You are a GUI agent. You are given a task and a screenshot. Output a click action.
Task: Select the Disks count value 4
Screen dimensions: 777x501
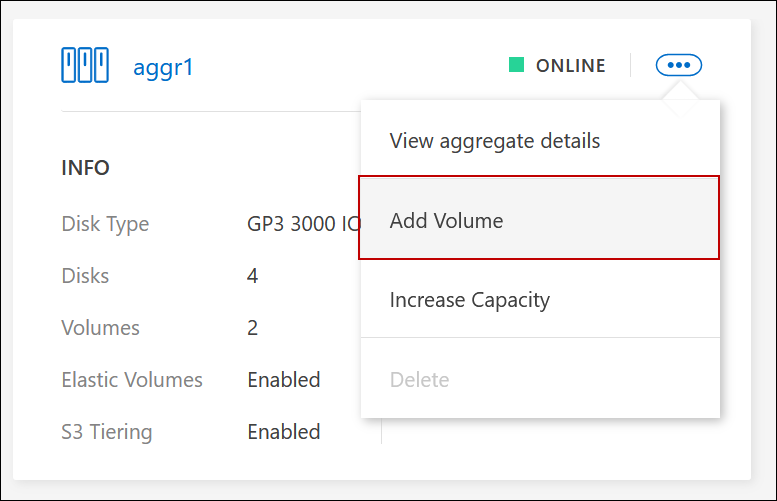pos(253,275)
